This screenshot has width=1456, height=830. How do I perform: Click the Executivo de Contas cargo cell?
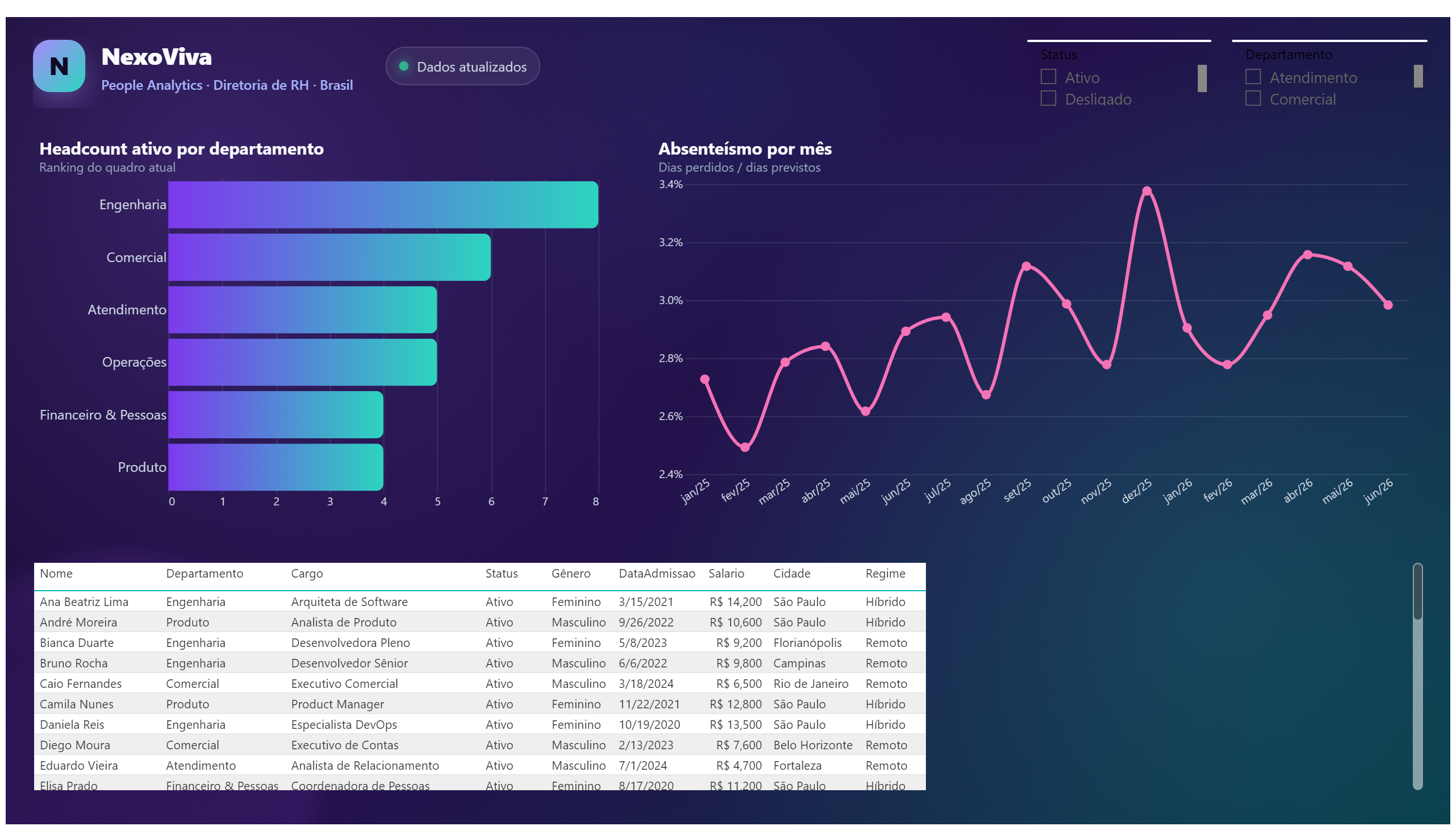click(345, 745)
